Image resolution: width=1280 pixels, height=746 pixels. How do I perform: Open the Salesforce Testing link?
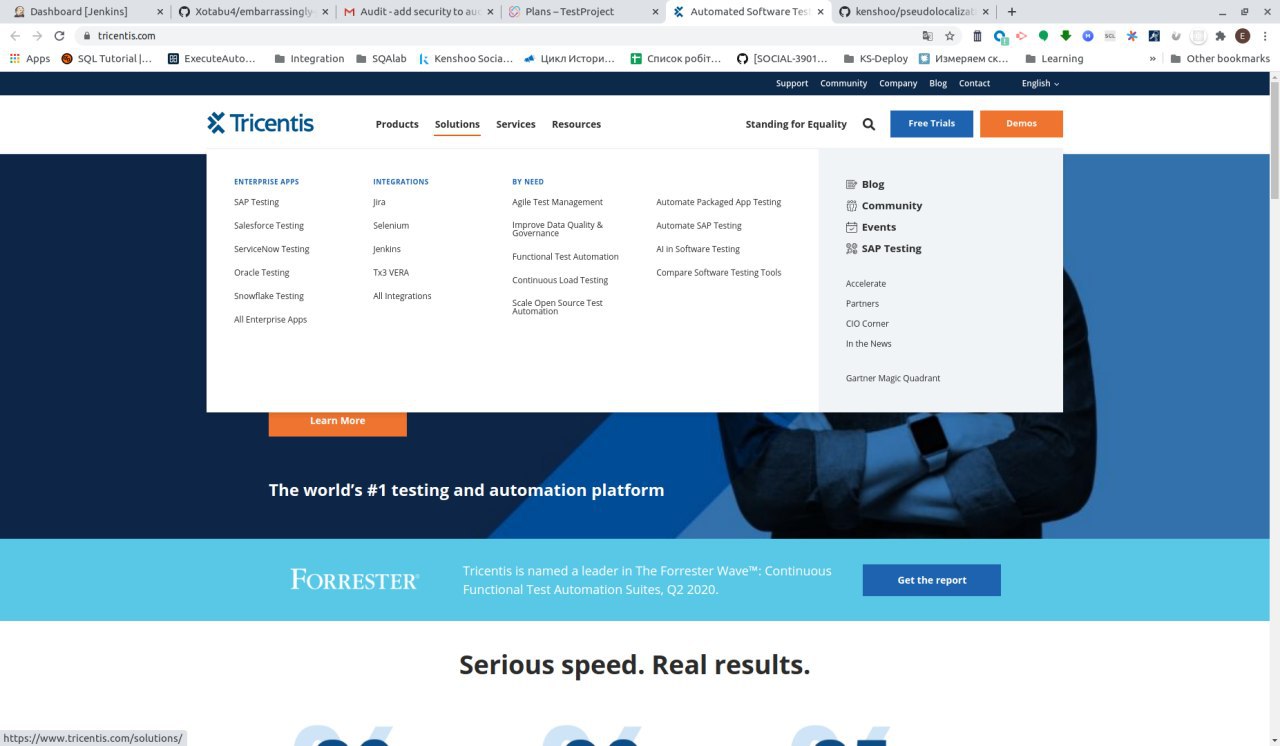(x=269, y=226)
